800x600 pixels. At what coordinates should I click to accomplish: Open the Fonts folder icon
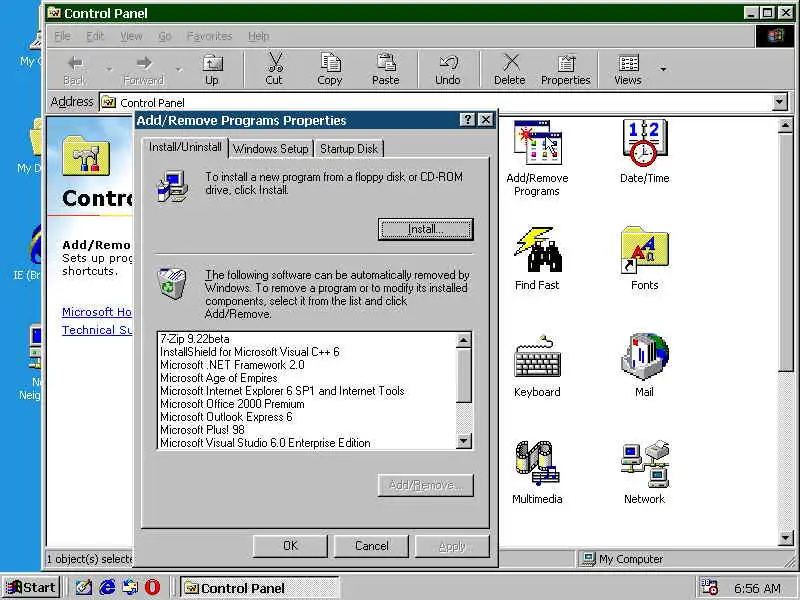pos(644,259)
